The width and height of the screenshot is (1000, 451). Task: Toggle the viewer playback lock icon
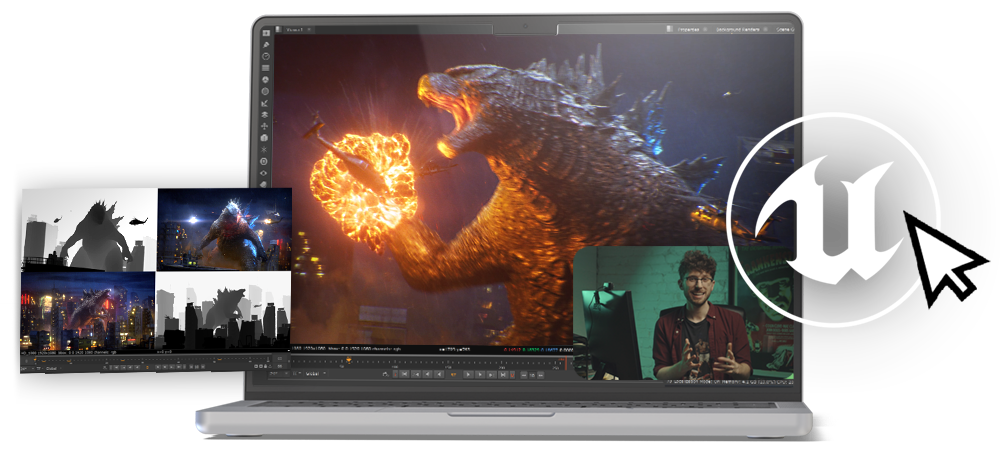click(385, 374)
